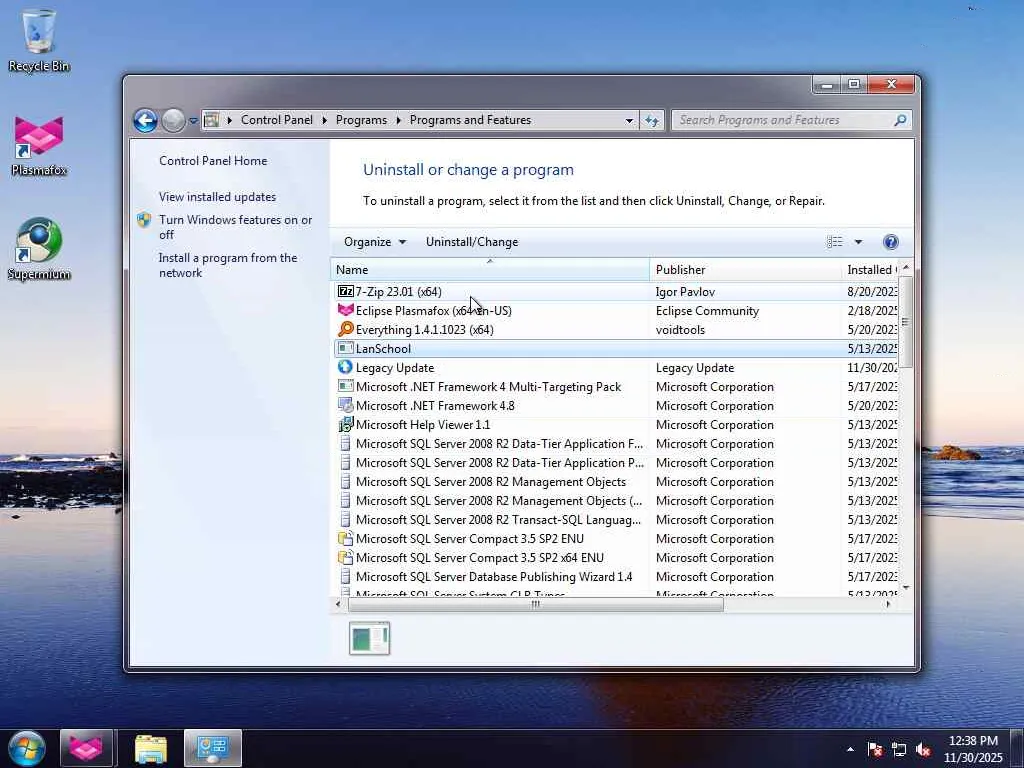Click the .NET Framework 4.8 program icon
Viewport: 1024px width, 768px height.
point(345,405)
